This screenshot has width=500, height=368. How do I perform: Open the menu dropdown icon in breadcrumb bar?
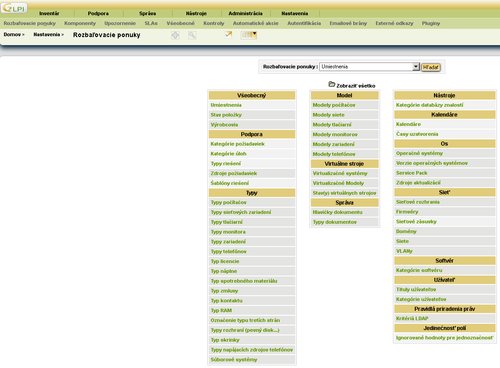click(249, 35)
